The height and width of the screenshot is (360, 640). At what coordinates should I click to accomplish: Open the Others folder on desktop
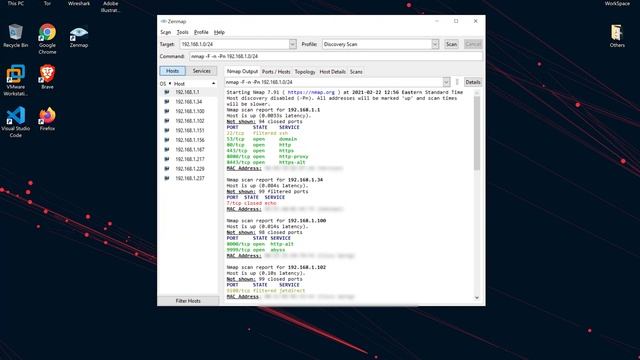point(617,36)
